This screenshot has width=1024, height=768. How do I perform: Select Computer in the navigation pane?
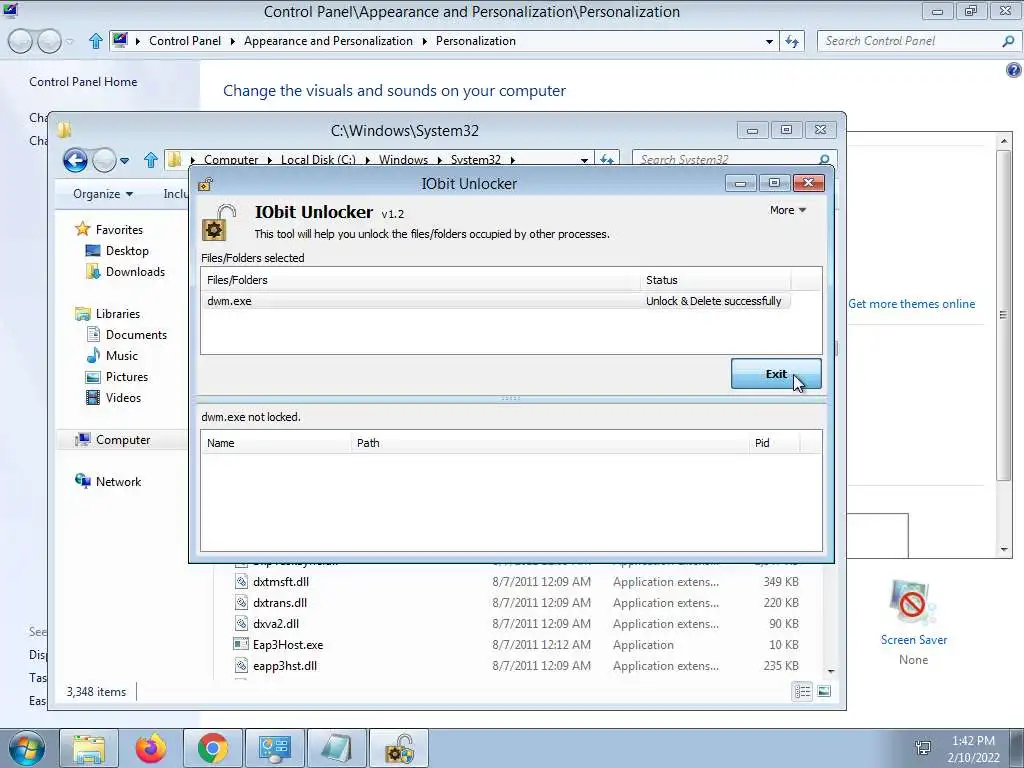(x=123, y=440)
